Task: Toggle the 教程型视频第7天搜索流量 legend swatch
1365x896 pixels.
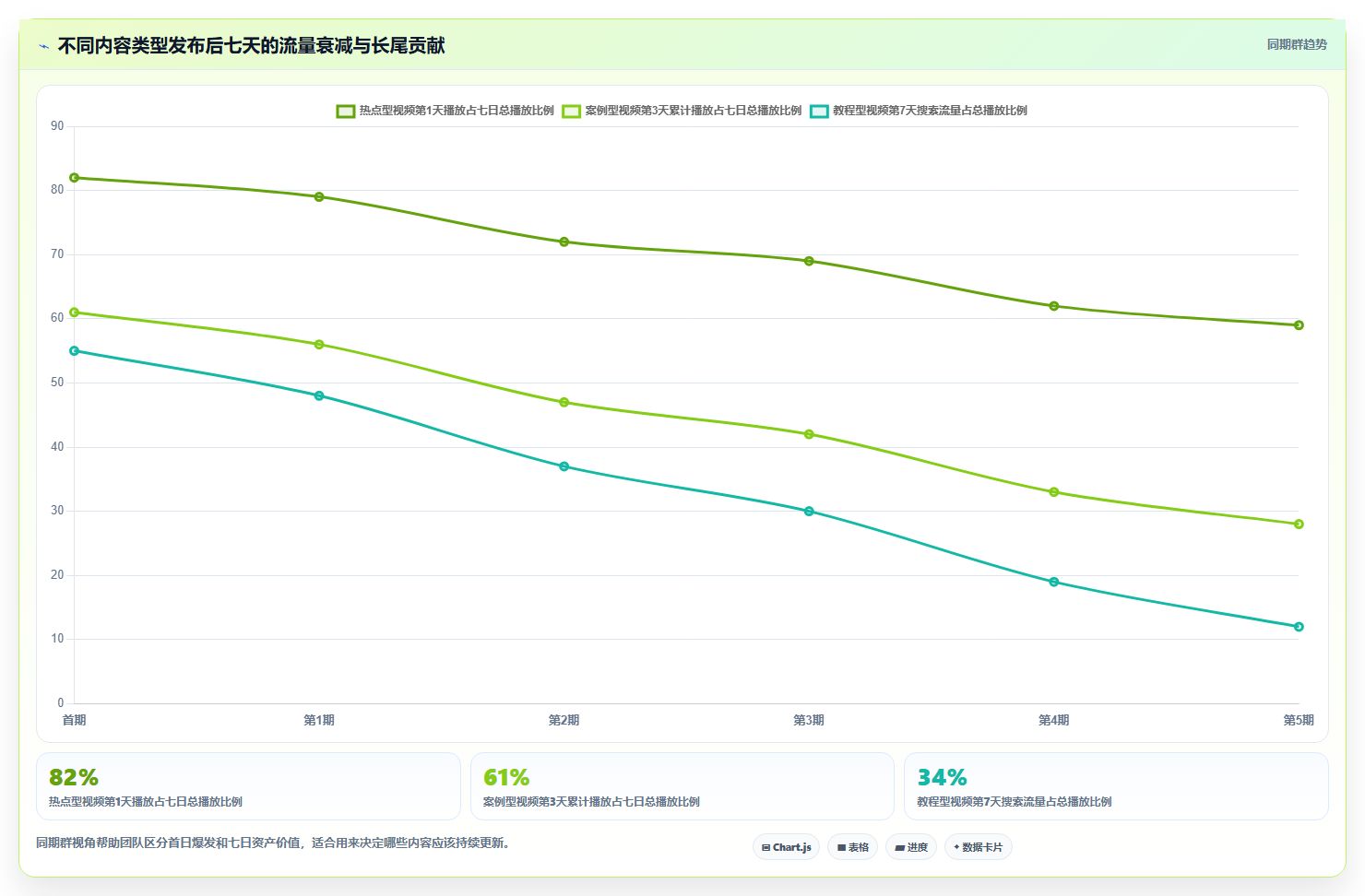Action: click(x=819, y=111)
